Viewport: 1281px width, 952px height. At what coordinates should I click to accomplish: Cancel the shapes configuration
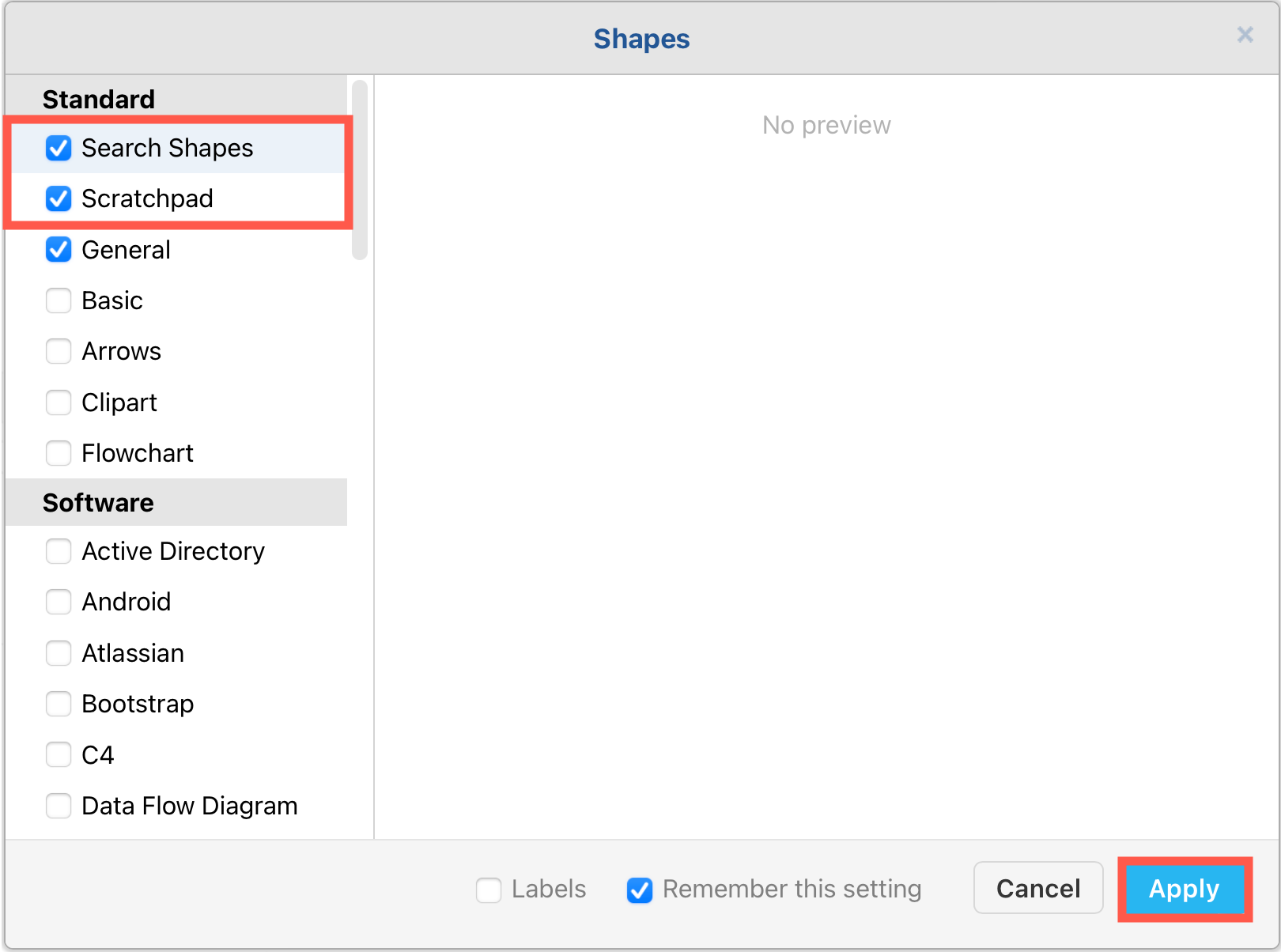coord(1037,889)
